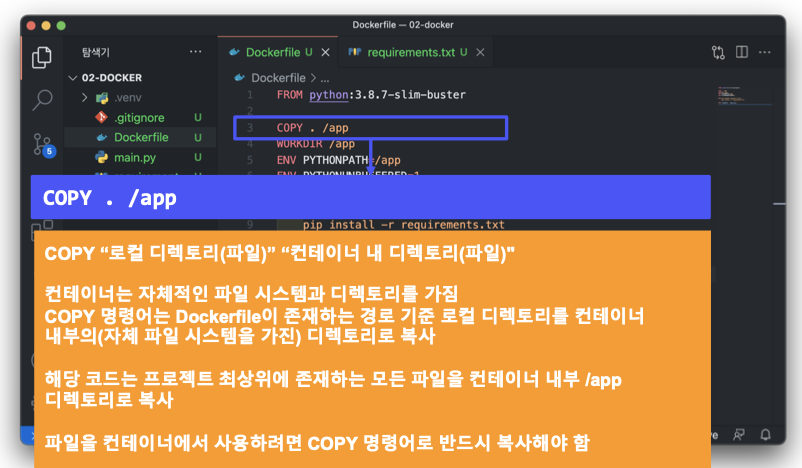
Task: Click the Docker whale icon beside Dockerfile in explorer
Action: point(102,137)
